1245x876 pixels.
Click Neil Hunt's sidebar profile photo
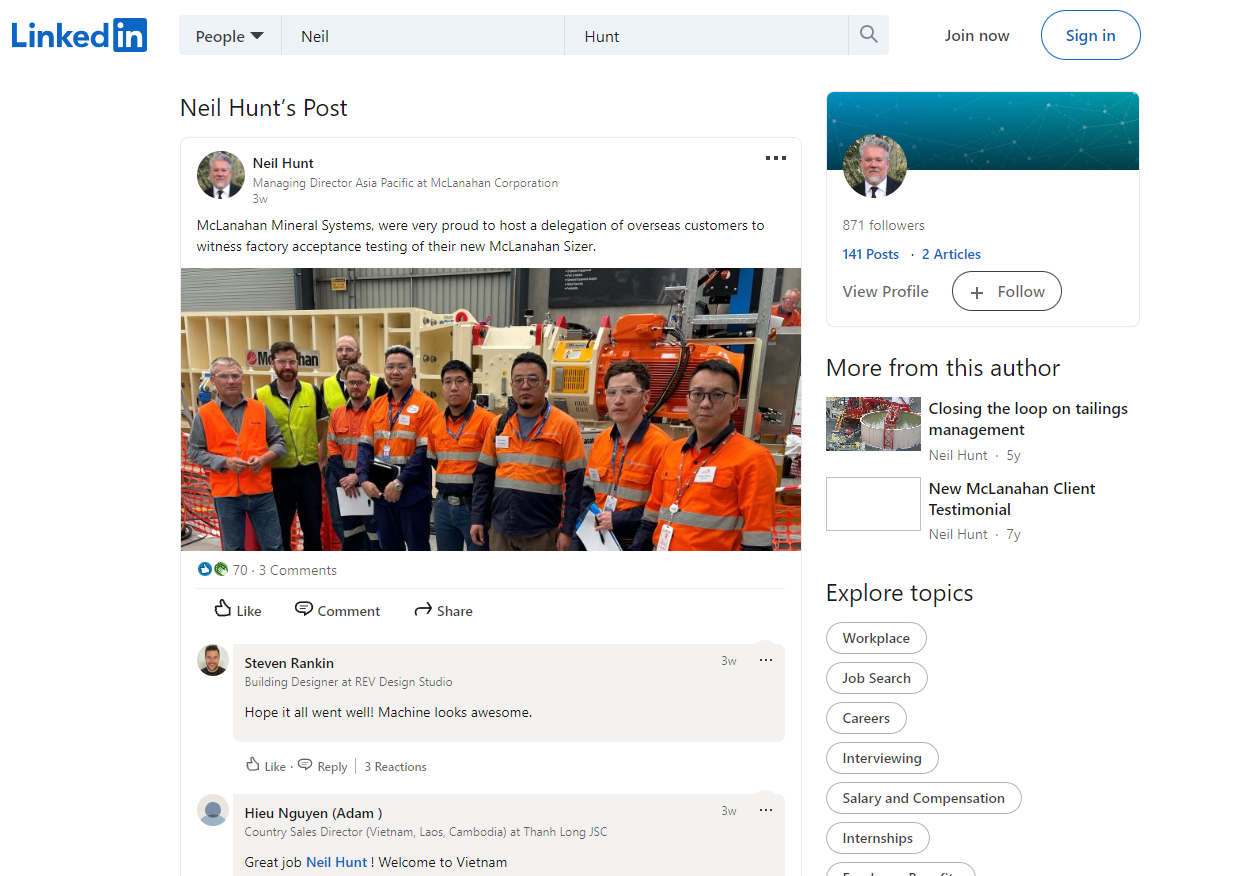click(x=875, y=166)
